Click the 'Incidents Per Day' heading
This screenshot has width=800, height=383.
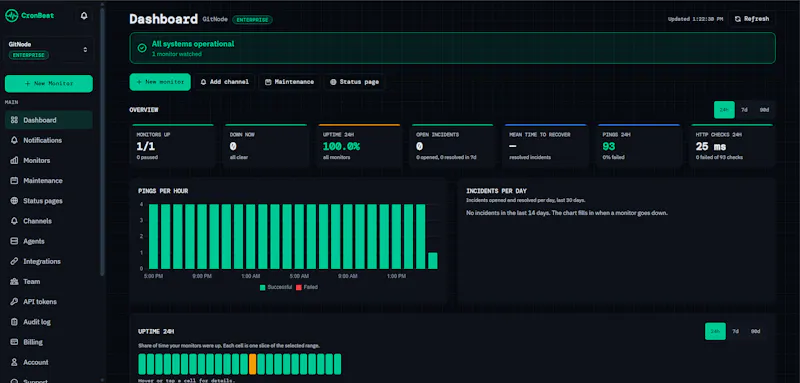(496, 191)
